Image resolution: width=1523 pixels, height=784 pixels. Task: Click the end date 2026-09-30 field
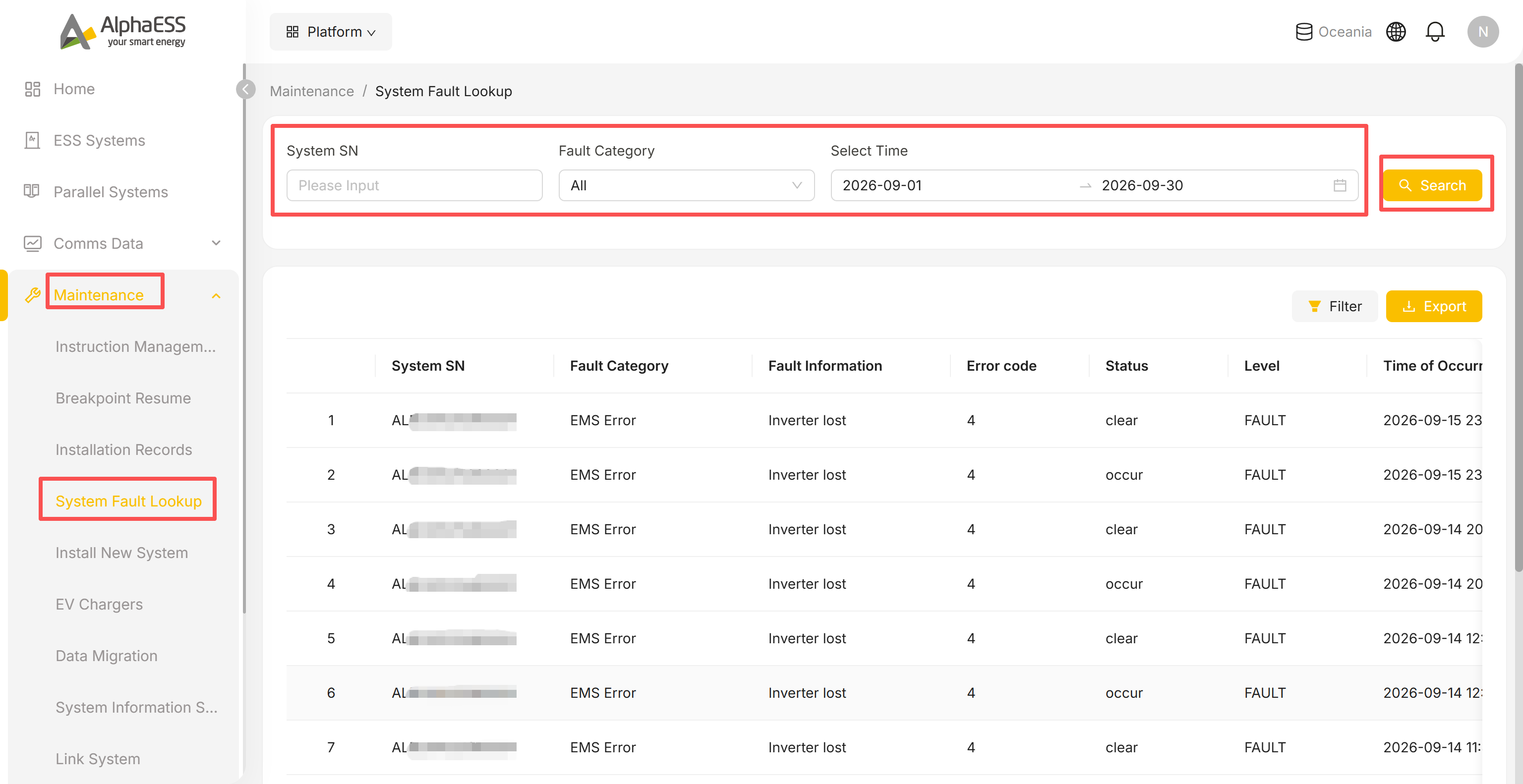pos(1142,185)
